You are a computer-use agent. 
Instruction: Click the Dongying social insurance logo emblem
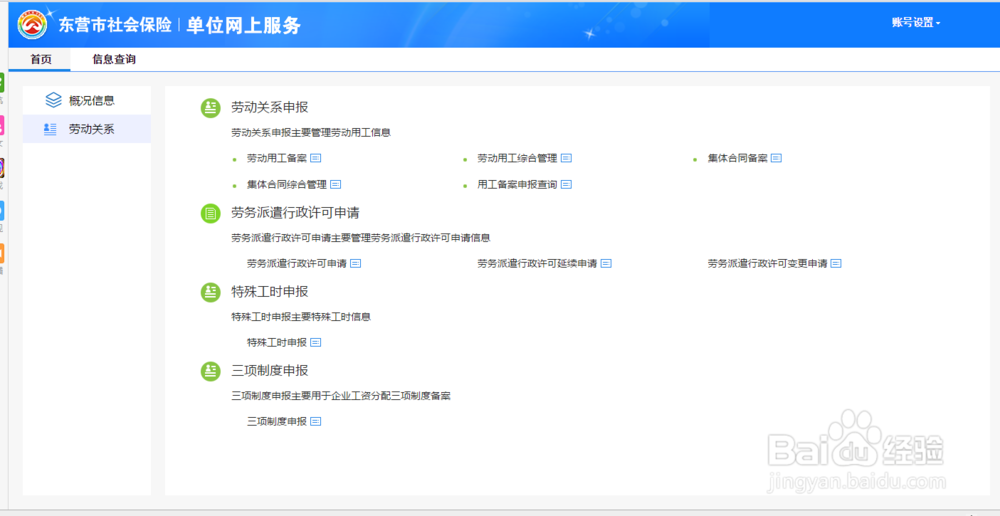pos(32,26)
